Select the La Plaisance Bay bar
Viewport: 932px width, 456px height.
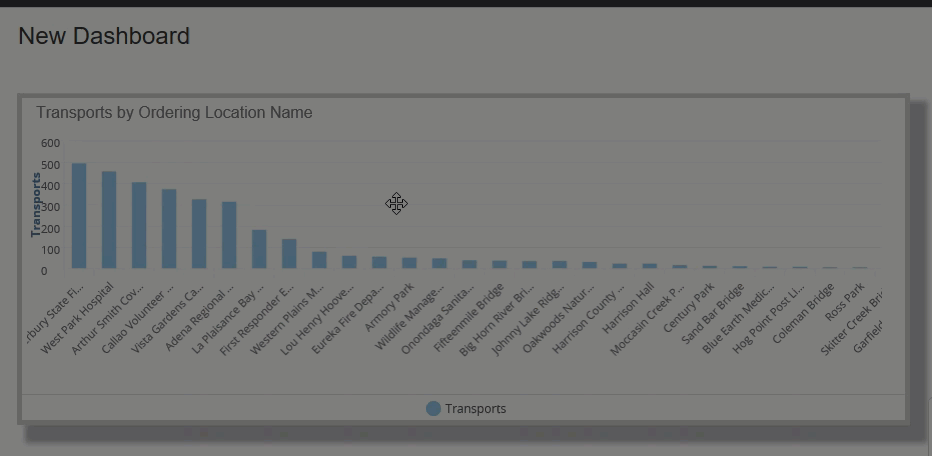[x=259, y=249]
